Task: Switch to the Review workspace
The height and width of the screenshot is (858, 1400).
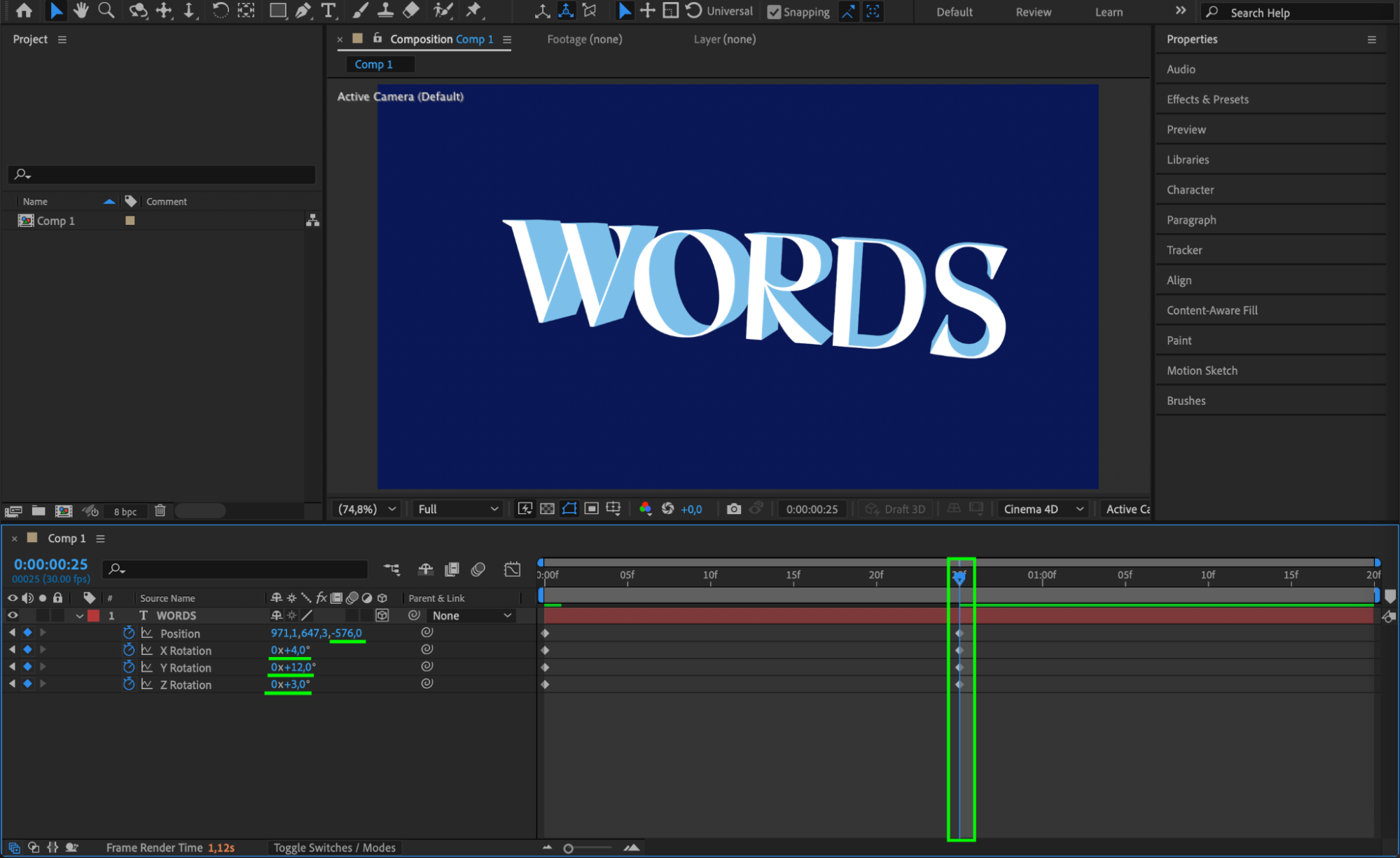Action: (1033, 12)
